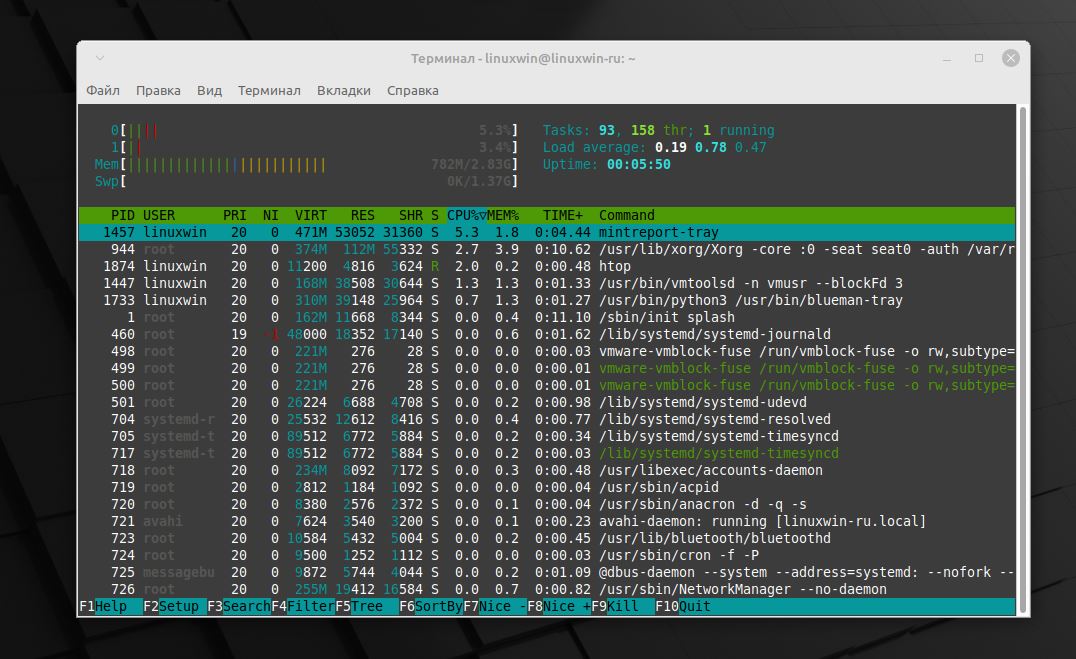Open the Вид menu
Viewport: 1076px width, 659px height.
coord(209,91)
